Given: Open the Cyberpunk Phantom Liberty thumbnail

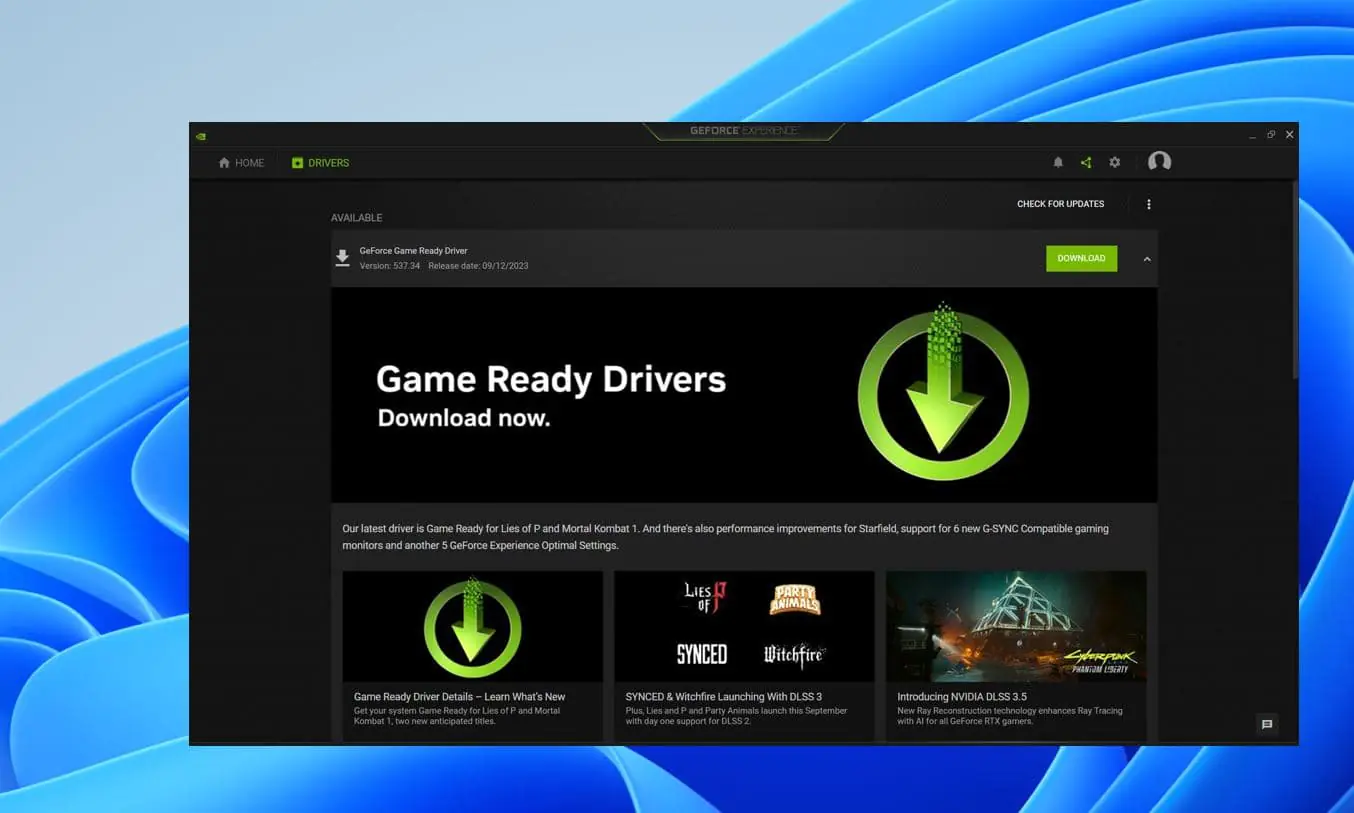Looking at the screenshot, I should pyautogui.click(x=1016, y=626).
